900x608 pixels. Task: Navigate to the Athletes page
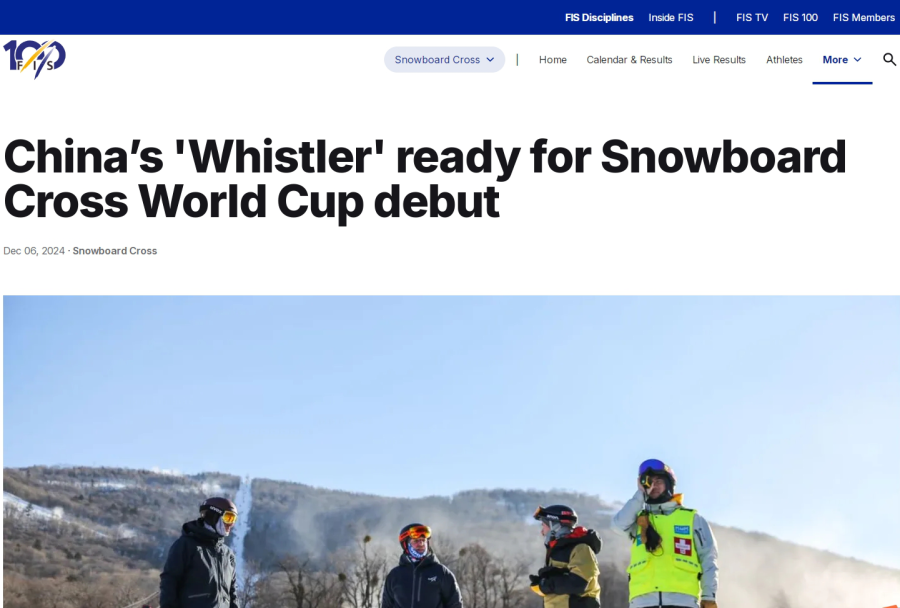point(784,60)
